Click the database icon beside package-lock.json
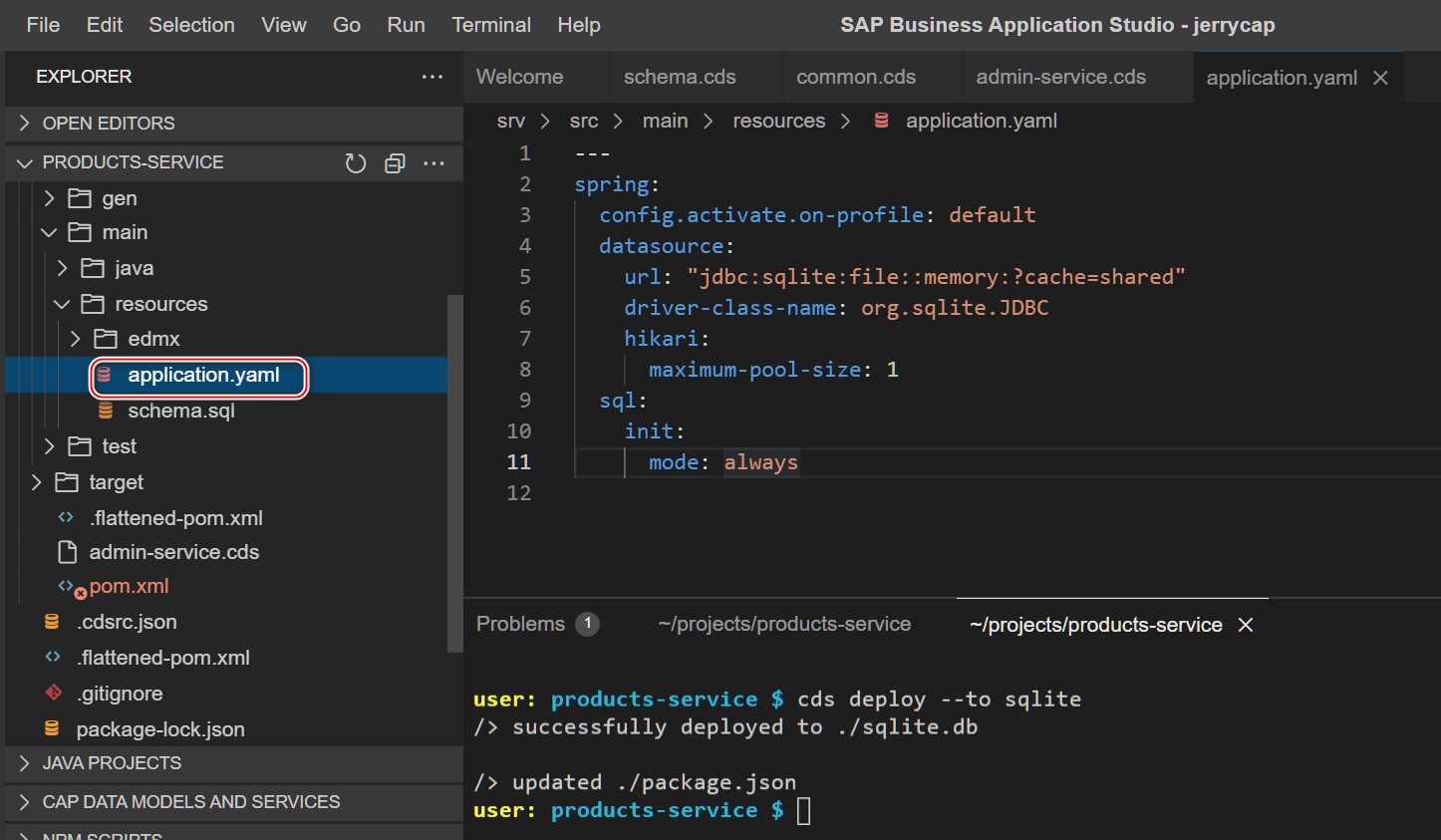The width and height of the screenshot is (1441, 840). [52, 728]
